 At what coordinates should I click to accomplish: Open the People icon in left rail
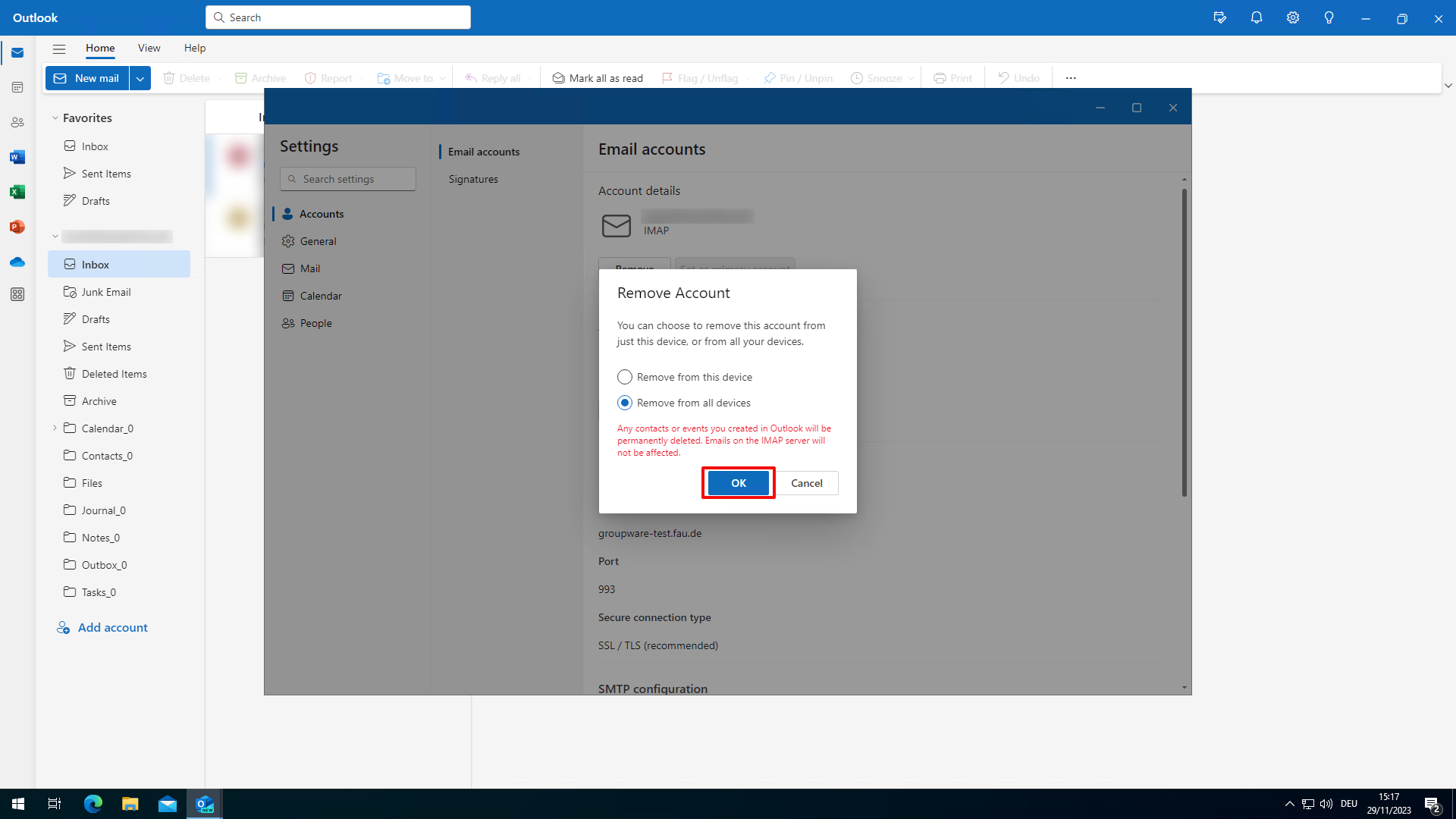(x=17, y=122)
